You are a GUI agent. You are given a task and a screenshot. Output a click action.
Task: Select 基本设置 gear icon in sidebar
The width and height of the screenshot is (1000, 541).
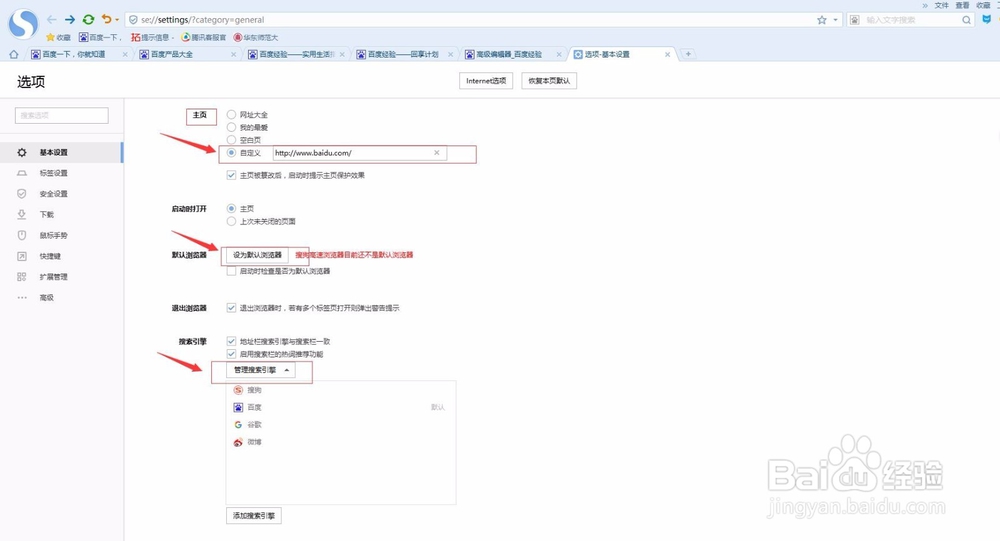[22, 152]
